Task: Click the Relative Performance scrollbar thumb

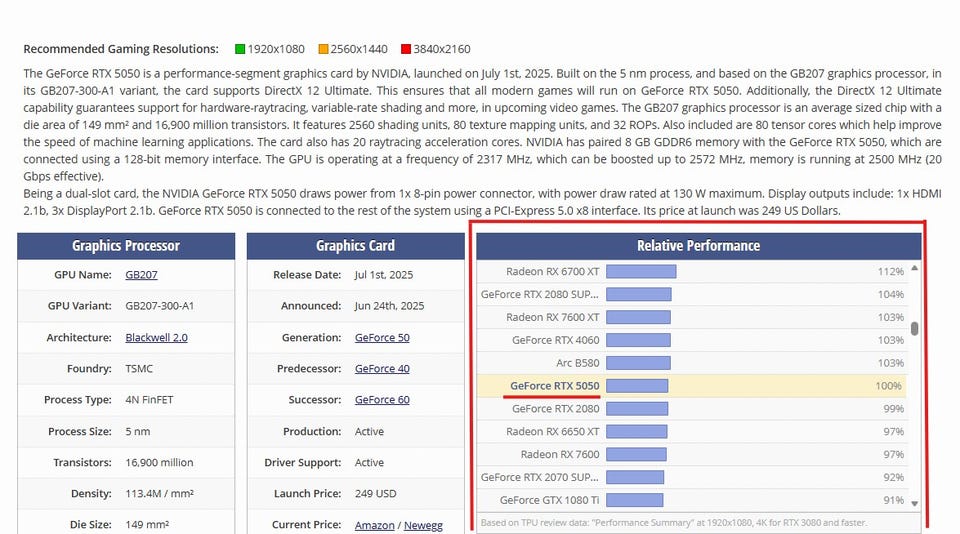Action: pos(915,329)
